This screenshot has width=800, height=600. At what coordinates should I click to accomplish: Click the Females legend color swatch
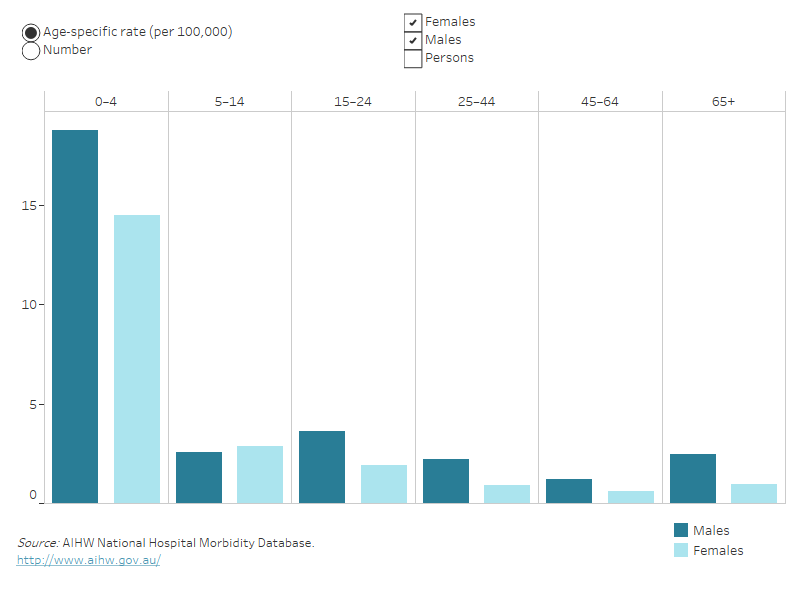pos(681,550)
